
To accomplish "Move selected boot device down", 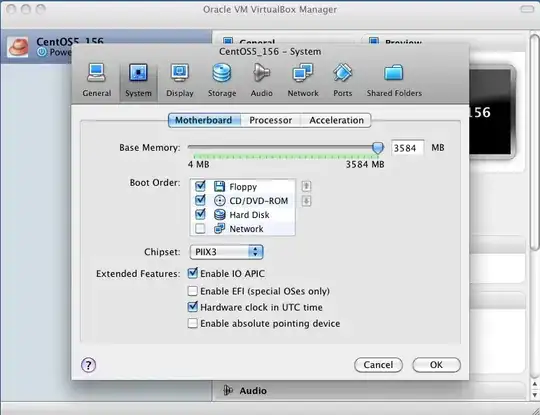I will tap(306, 200).
